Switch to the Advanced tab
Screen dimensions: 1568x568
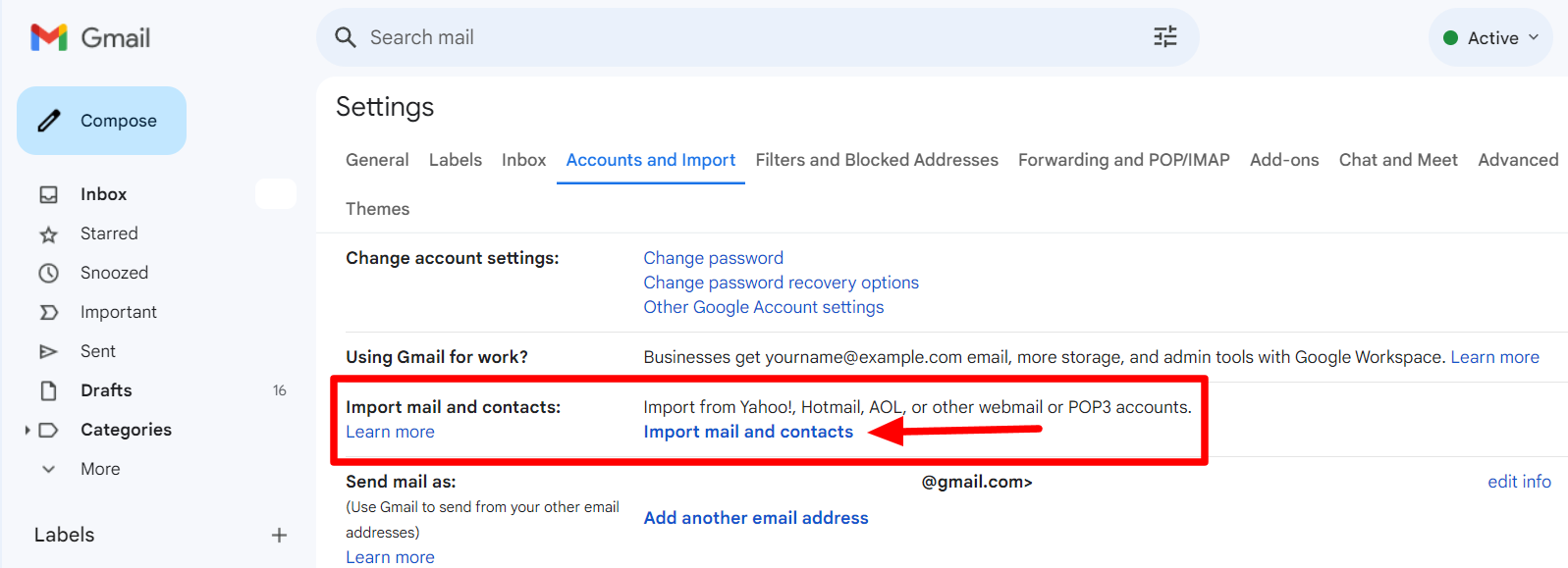[1518, 160]
